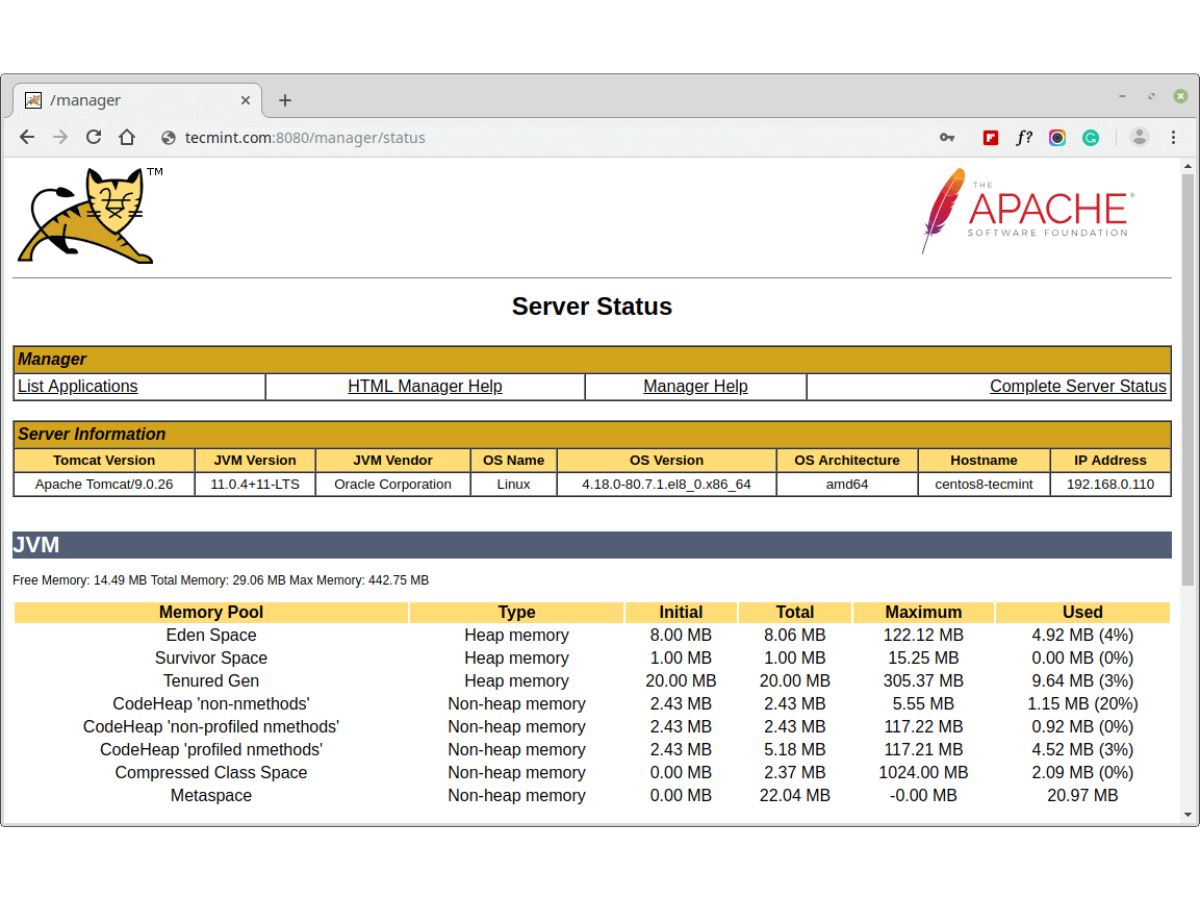This screenshot has width=1200, height=900.
Task: Open the colorful circle extension icon
Action: tap(1057, 138)
